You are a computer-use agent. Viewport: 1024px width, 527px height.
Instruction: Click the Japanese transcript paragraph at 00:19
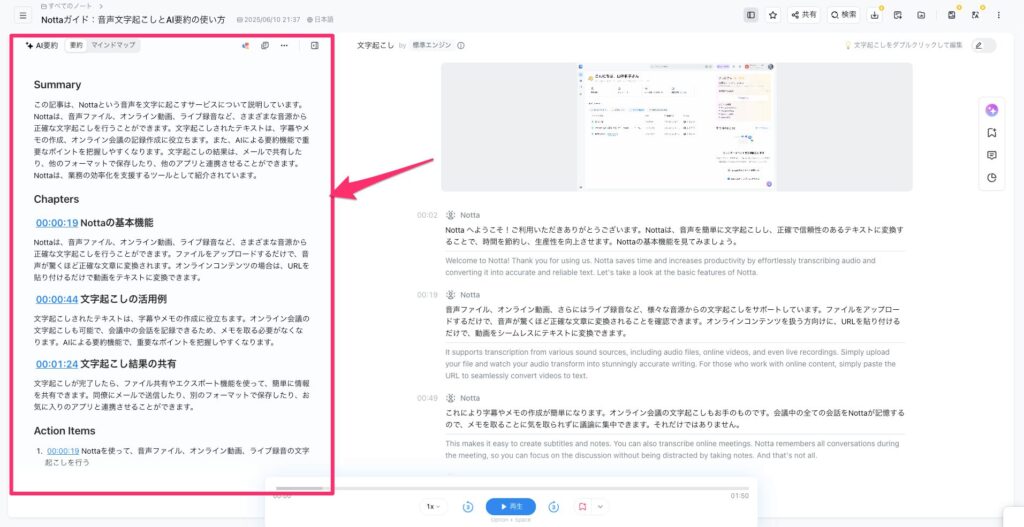coord(675,322)
